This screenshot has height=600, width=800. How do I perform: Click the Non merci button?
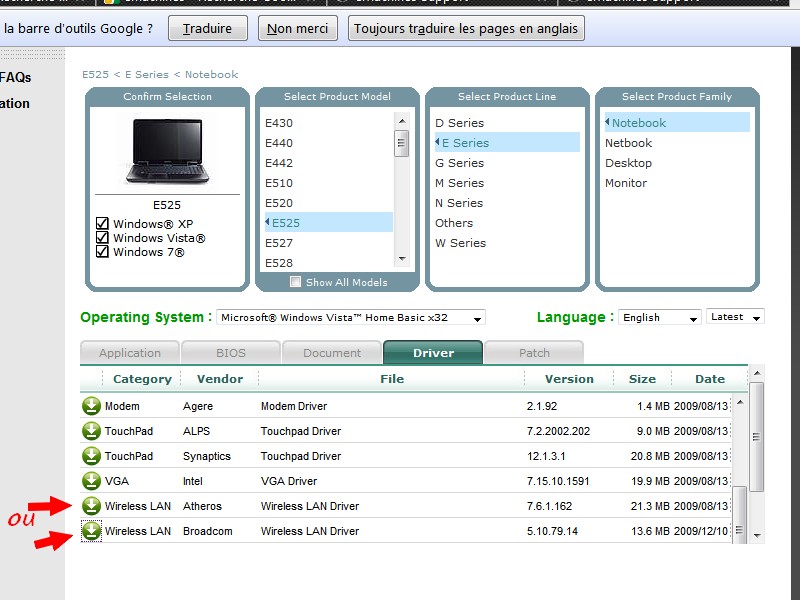point(297,29)
